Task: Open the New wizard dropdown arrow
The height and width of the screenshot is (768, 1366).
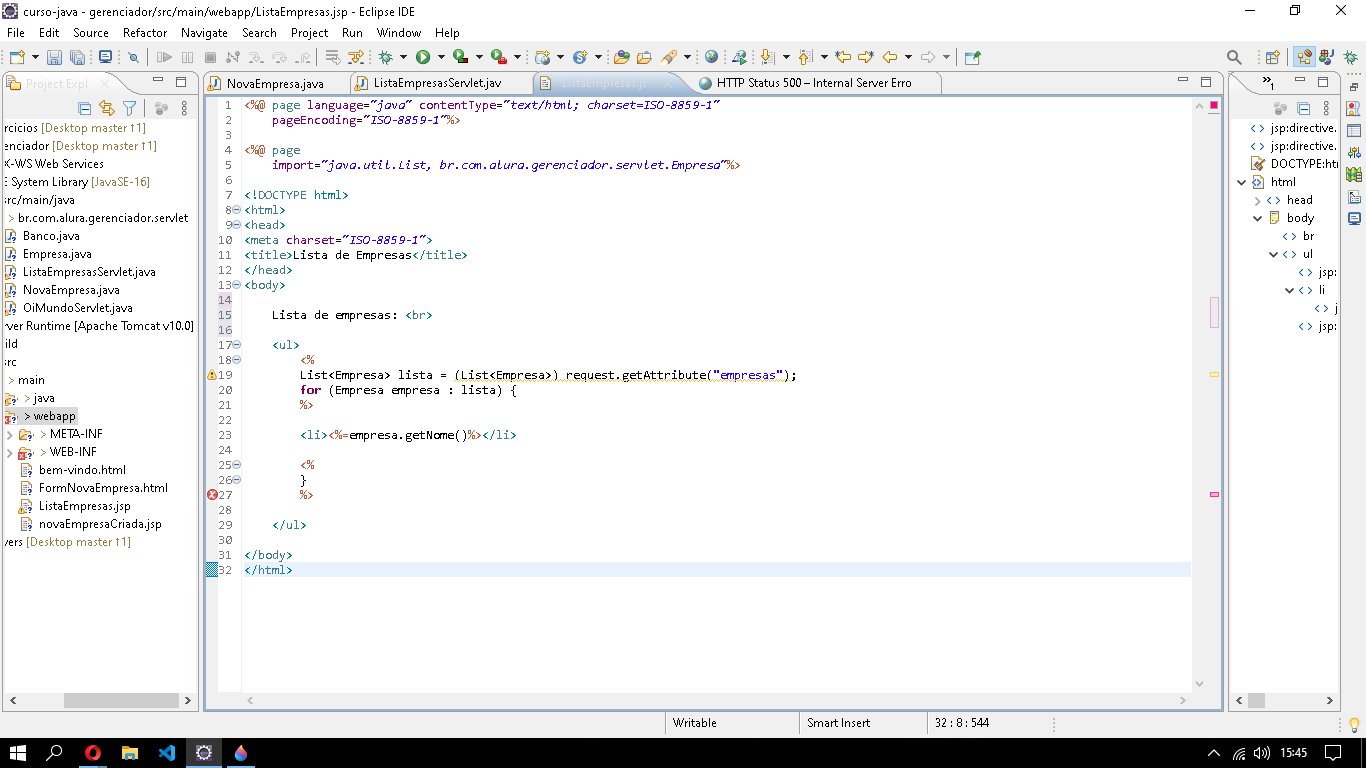Action: tap(35, 58)
